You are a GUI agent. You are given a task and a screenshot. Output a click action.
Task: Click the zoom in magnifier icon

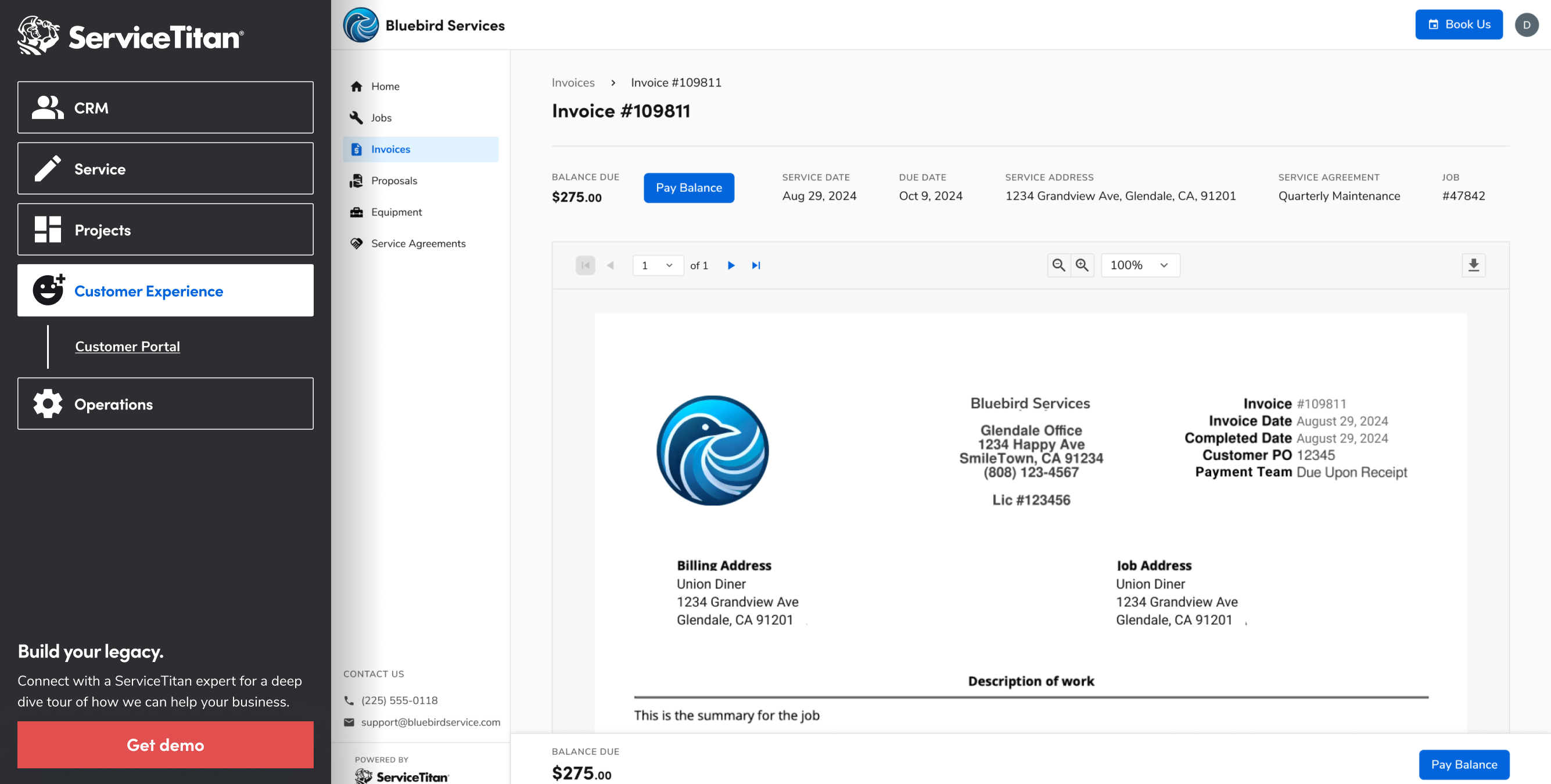point(1082,265)
